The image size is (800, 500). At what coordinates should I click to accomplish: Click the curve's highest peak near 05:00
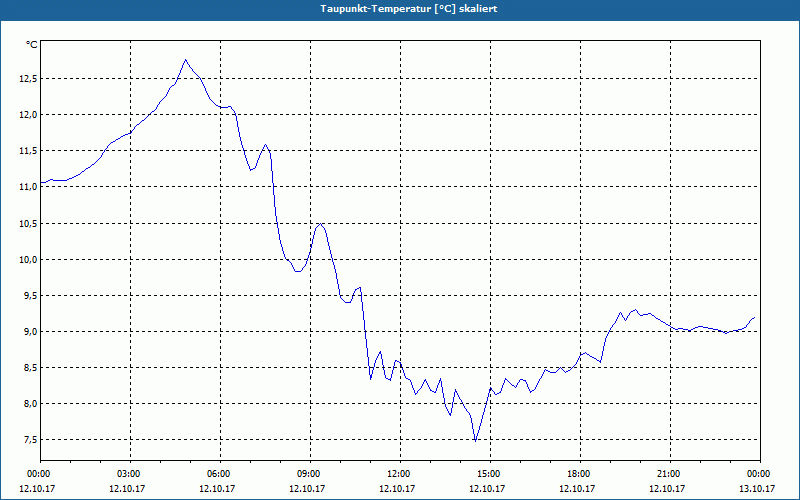point(185,60)
